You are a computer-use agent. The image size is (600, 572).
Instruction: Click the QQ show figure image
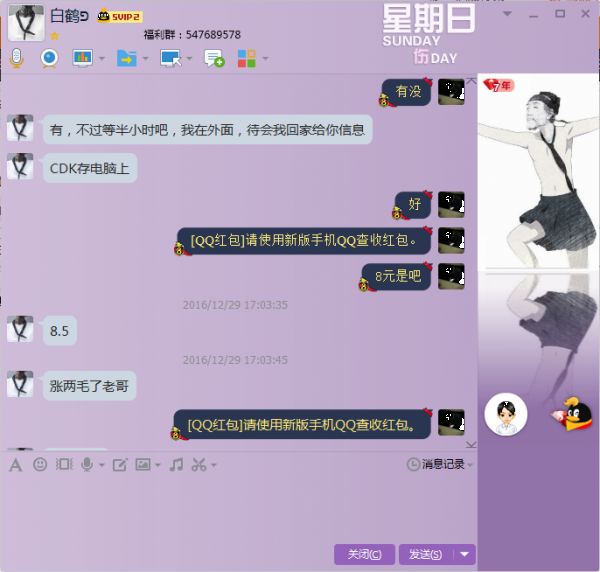tap(538, 174)
